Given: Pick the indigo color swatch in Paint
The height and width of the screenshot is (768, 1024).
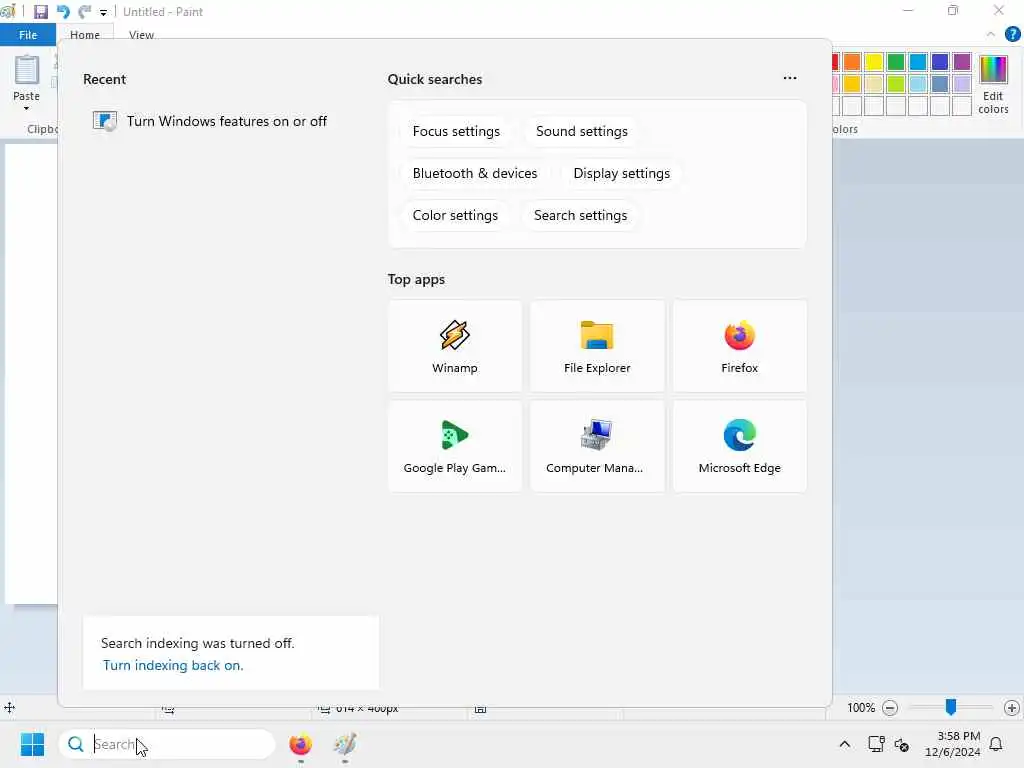Looking at the screenshot, I should coord(940,62).
